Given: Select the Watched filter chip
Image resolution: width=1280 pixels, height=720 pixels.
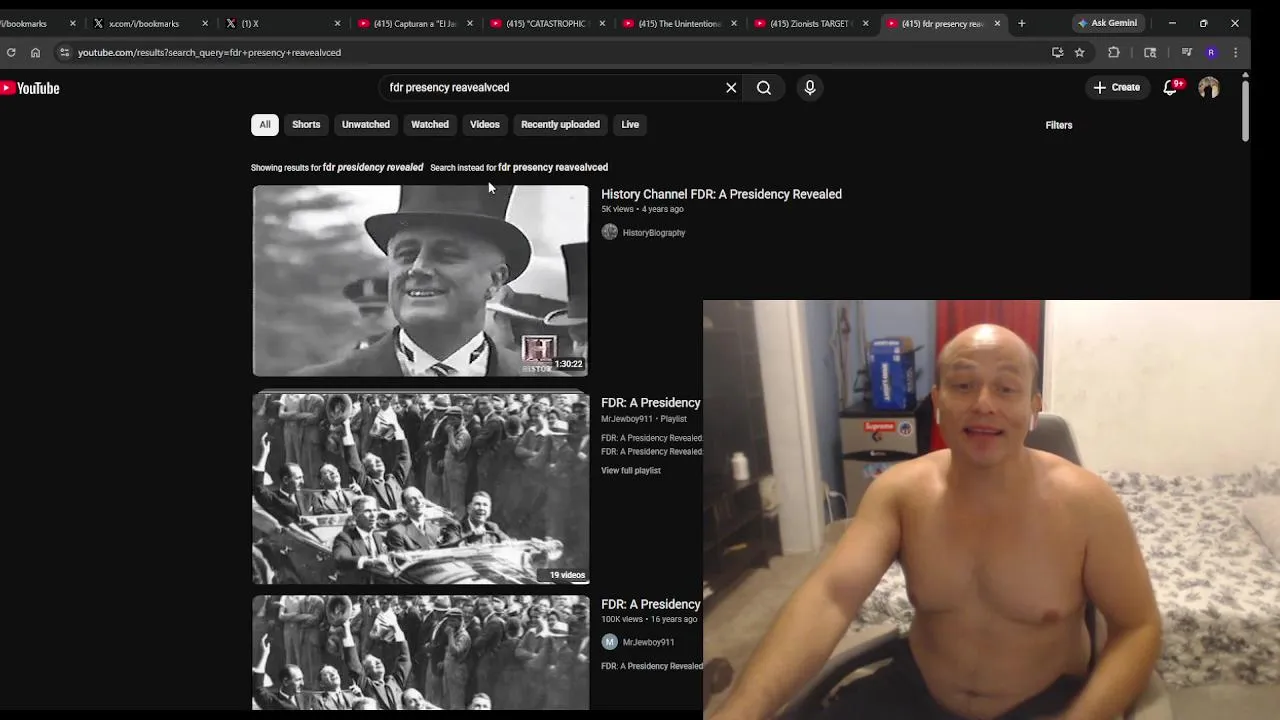Looking at the screenshot, I should tap(430, 124).
